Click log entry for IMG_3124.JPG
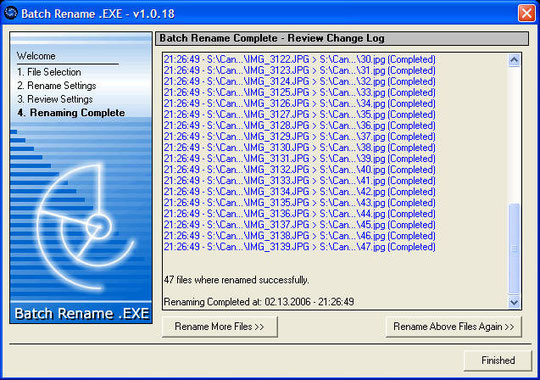Screen dimensions: 540x380 [300, 81]
